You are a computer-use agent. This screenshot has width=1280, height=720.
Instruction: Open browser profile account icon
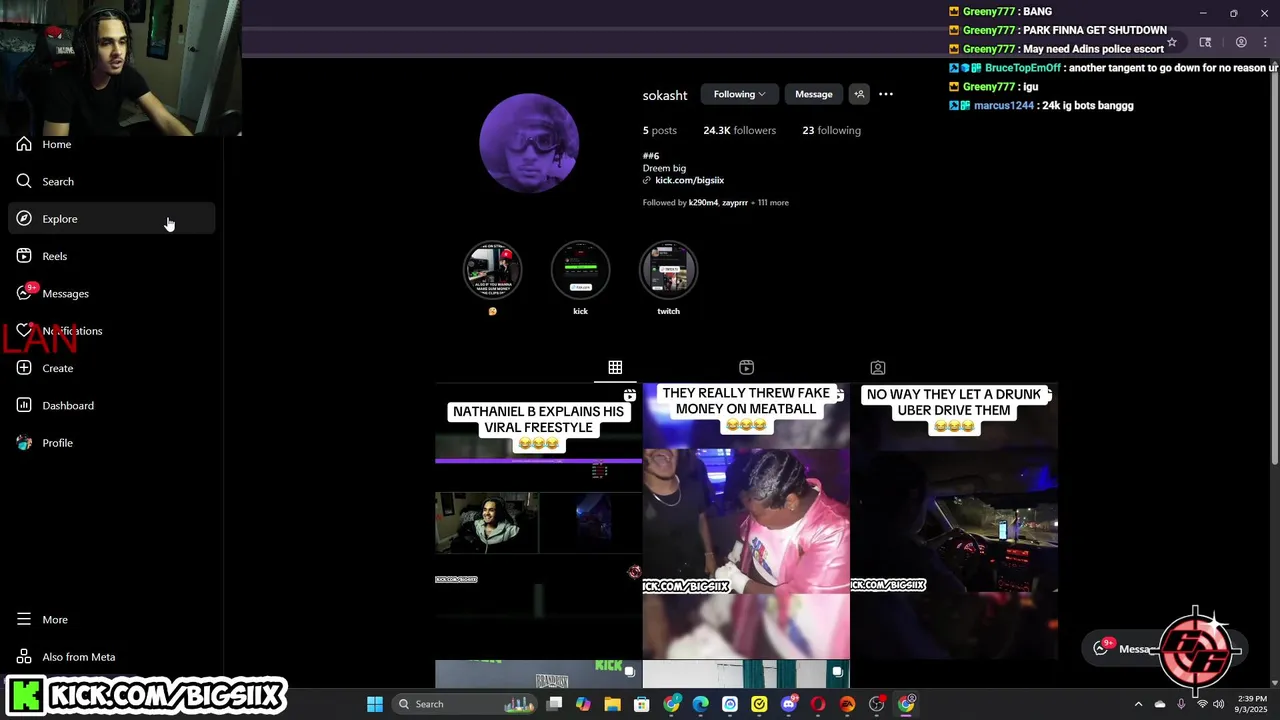[x=1241, y=42]
